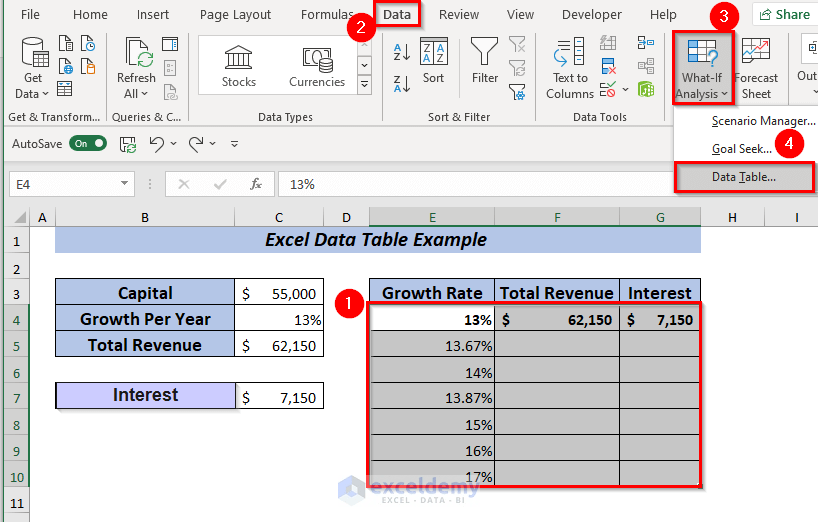Screen dimensions: 818x522
Task: Switch to the Review tab
Action: point(459,15)
